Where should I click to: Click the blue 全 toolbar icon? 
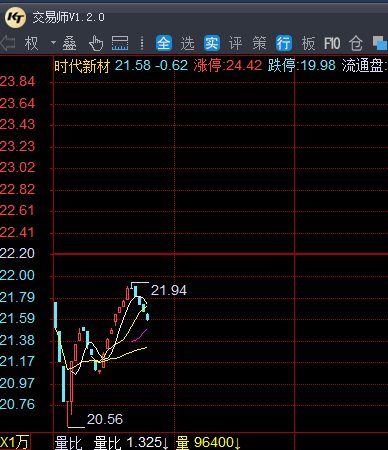[x=164, y=43]
